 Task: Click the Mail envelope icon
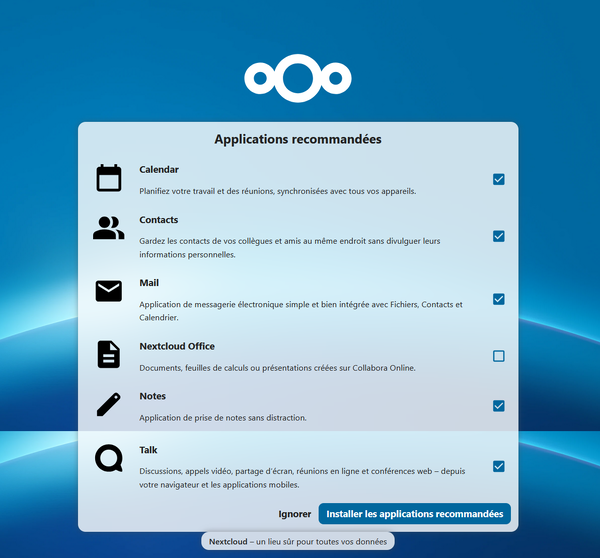[x=109, y=291]
